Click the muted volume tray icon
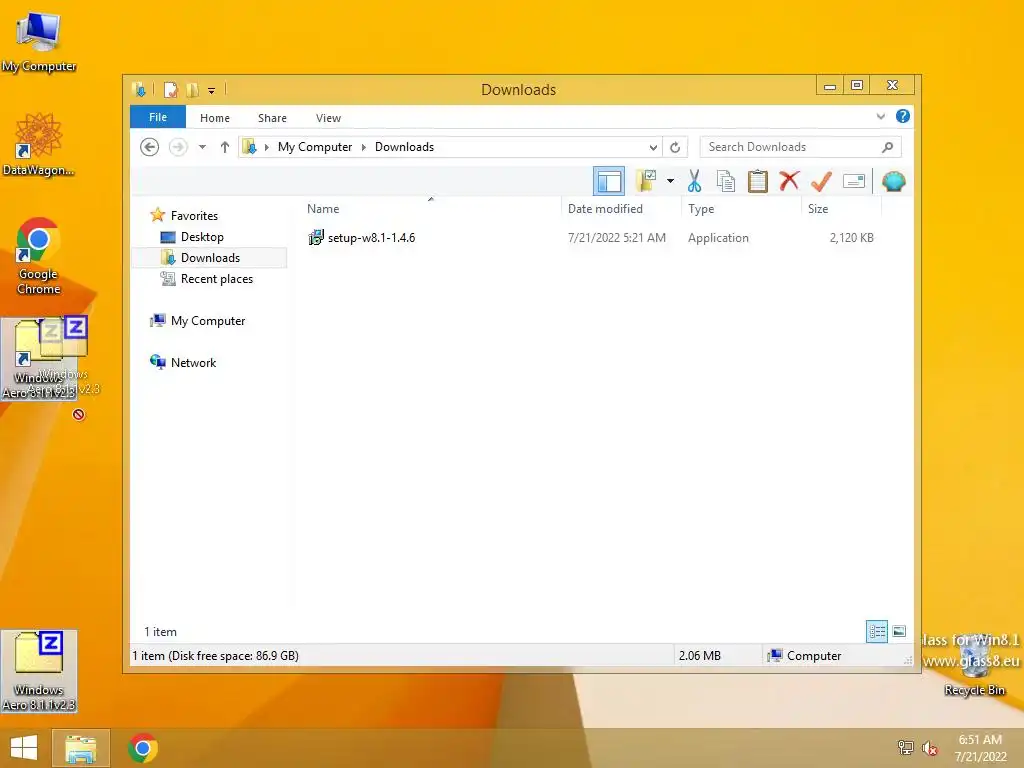This screenshot has width=1024, height=768. click(930, 748)
